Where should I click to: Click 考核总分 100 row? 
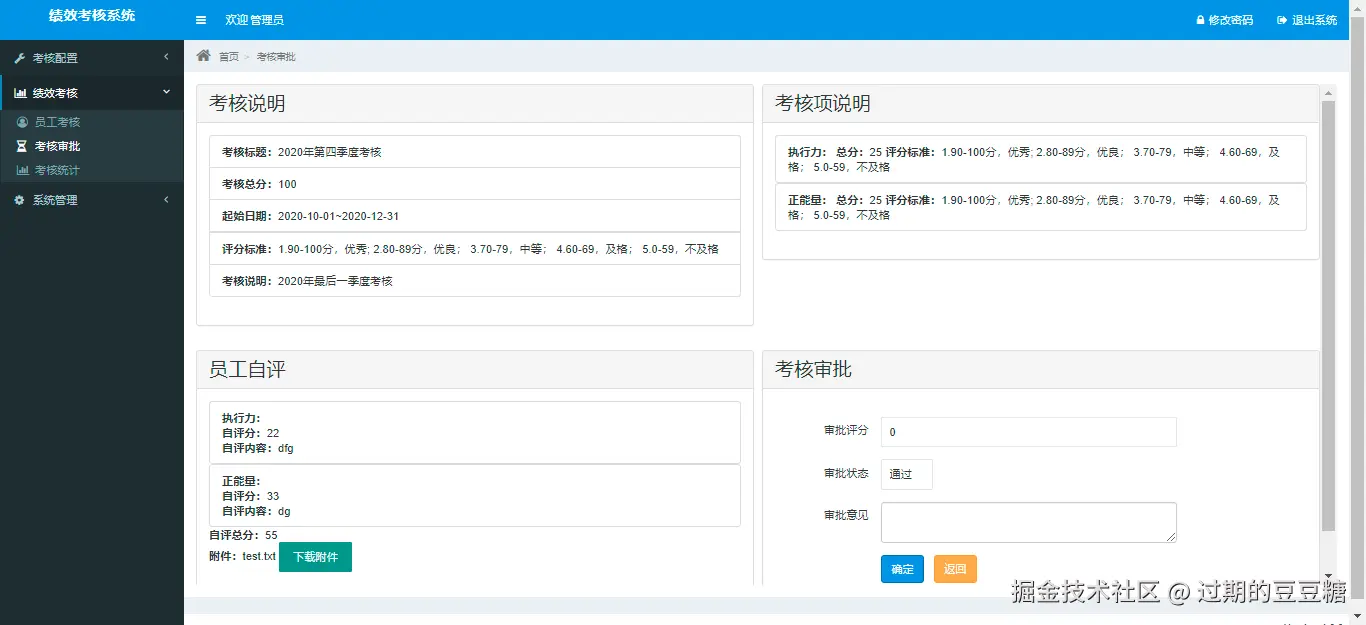tap(475, 184)
